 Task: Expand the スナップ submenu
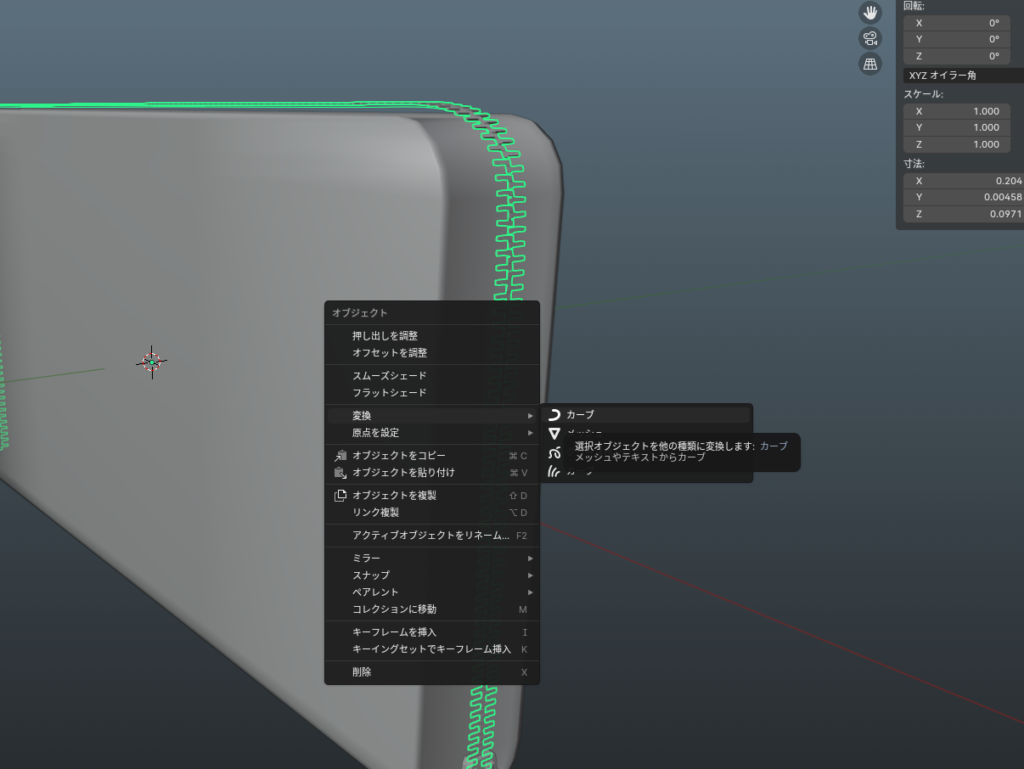click(x=432, y=575)
